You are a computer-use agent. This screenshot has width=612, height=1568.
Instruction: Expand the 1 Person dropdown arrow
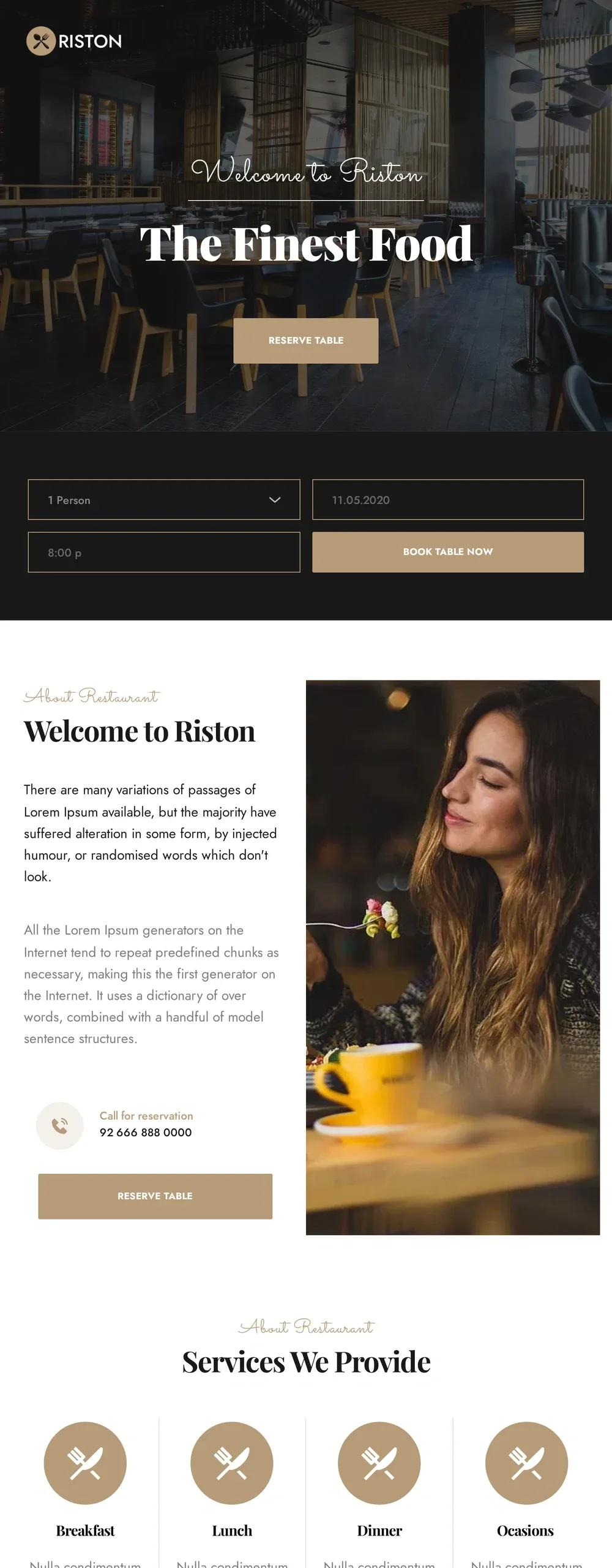click(x=275, y=500)
